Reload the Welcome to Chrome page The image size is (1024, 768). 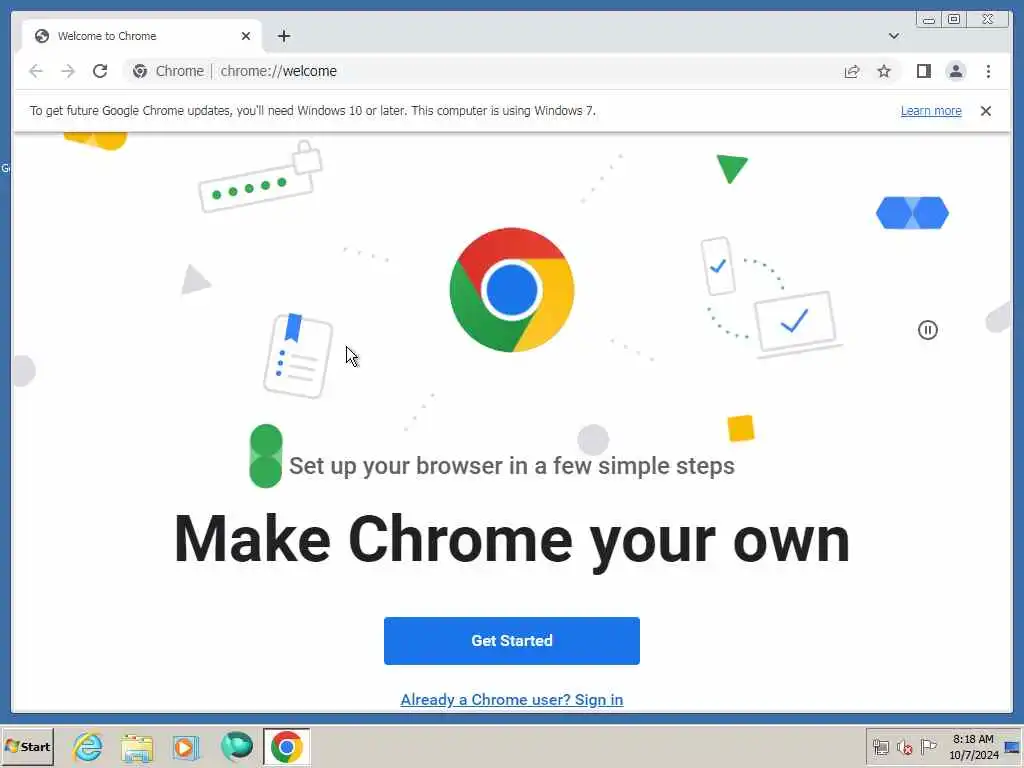tap(100, 71)
